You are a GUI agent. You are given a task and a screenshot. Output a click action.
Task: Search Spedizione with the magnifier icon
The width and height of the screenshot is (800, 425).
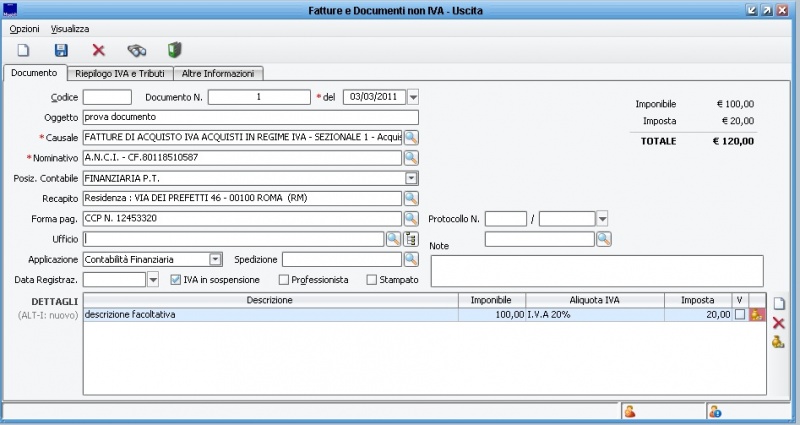pyautogui.click(x=411, y=259)
